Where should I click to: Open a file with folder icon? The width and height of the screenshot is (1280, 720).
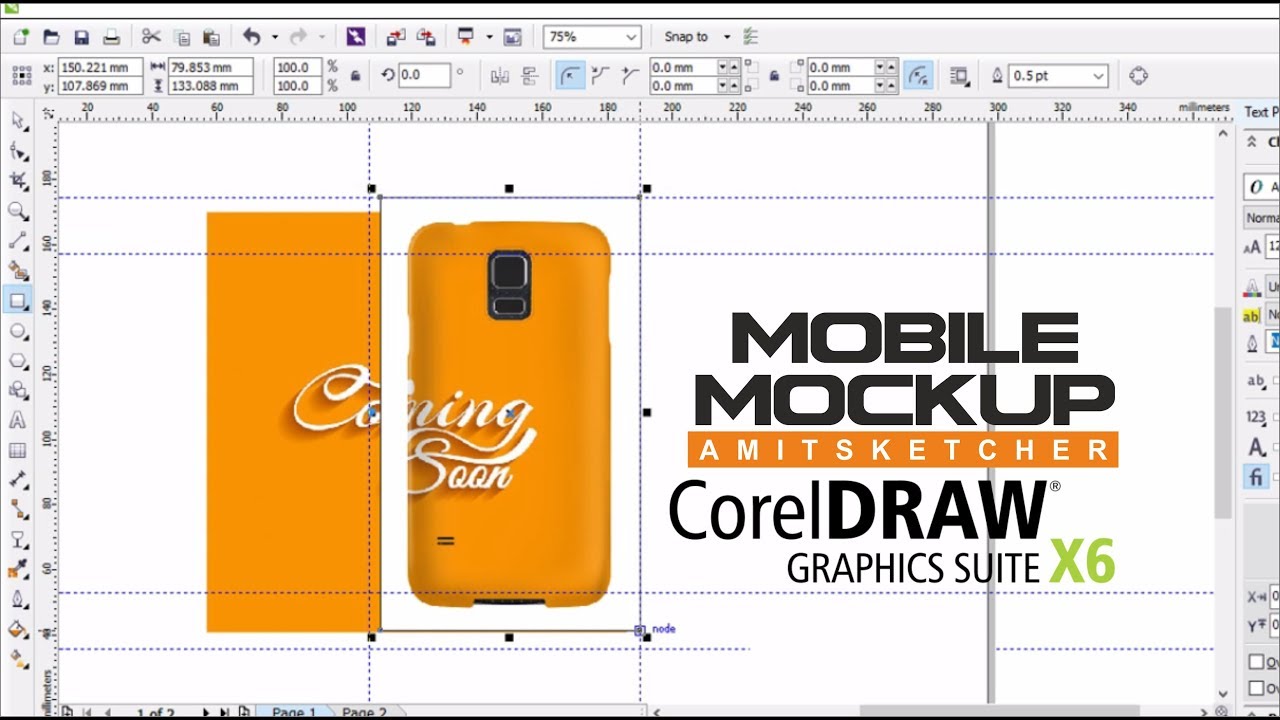pyautogui.click(x=51, y=37)
